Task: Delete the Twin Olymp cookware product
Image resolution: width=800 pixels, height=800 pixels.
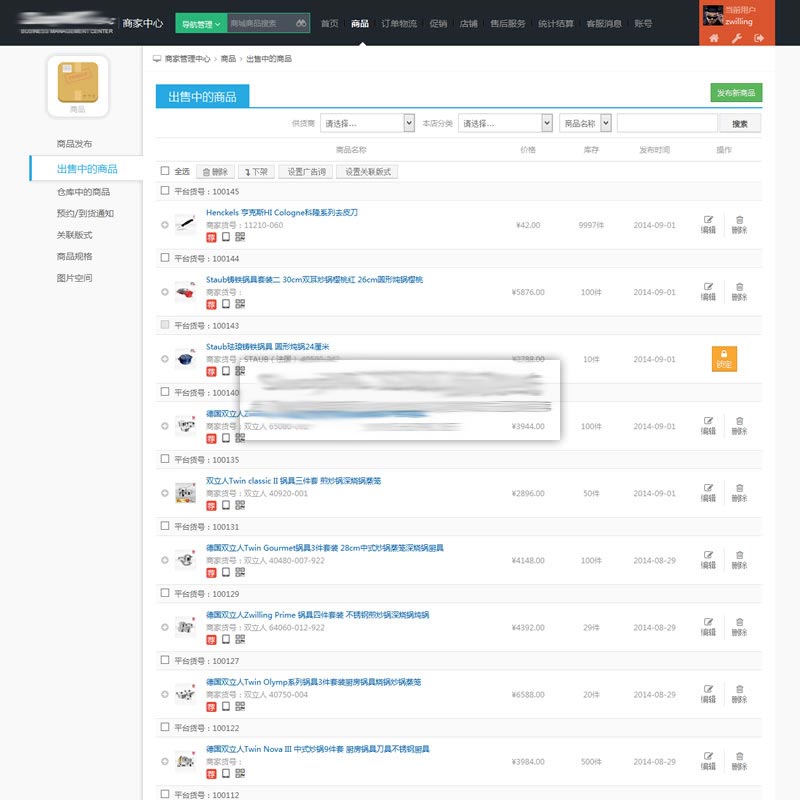Action: pos(739,694)
